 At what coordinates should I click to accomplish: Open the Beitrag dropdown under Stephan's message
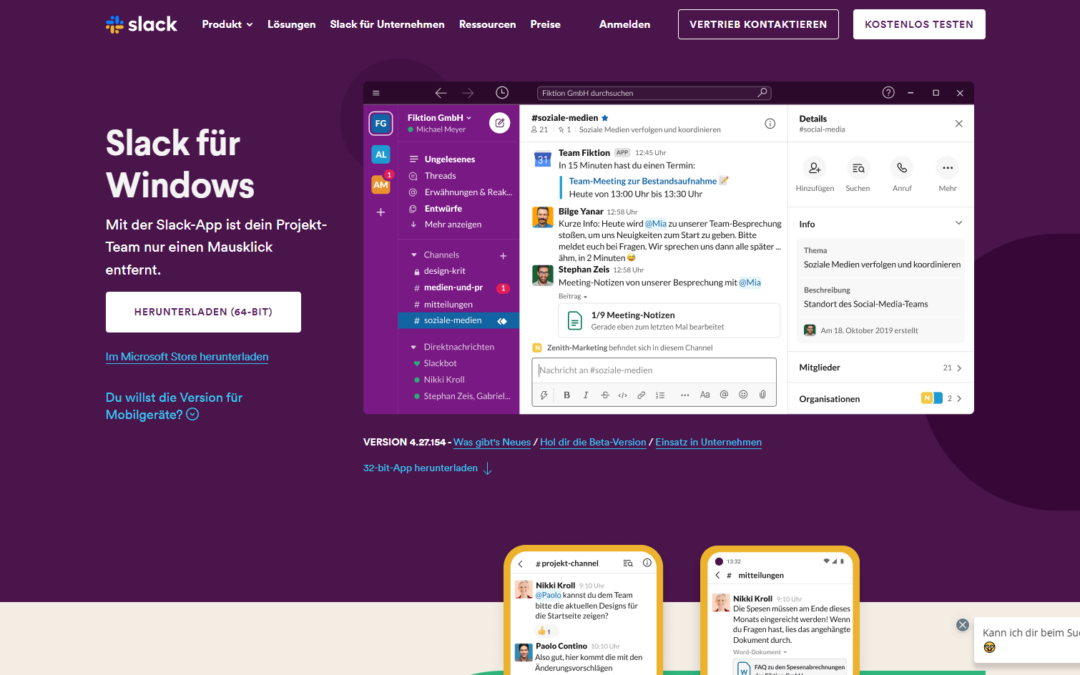pyautogui.click(x=572, y=296)
